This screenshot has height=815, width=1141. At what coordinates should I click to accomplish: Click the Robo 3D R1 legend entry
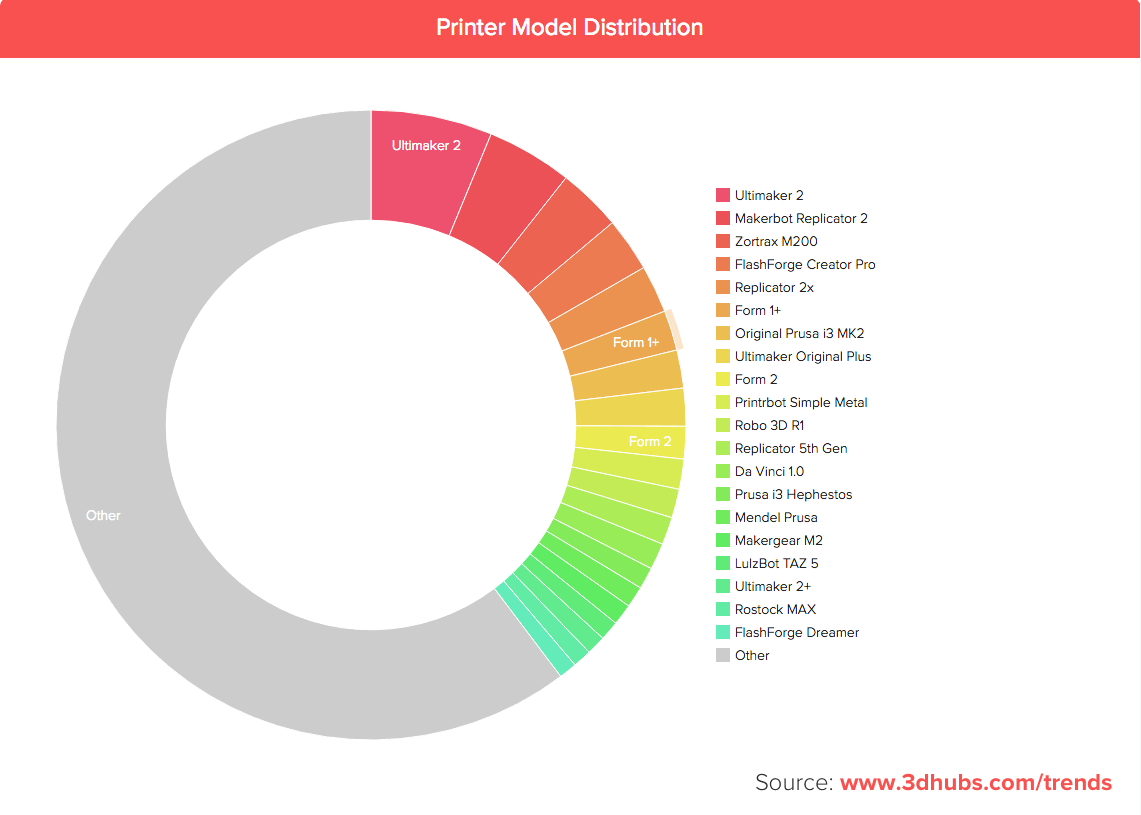(x=760, y=425)
